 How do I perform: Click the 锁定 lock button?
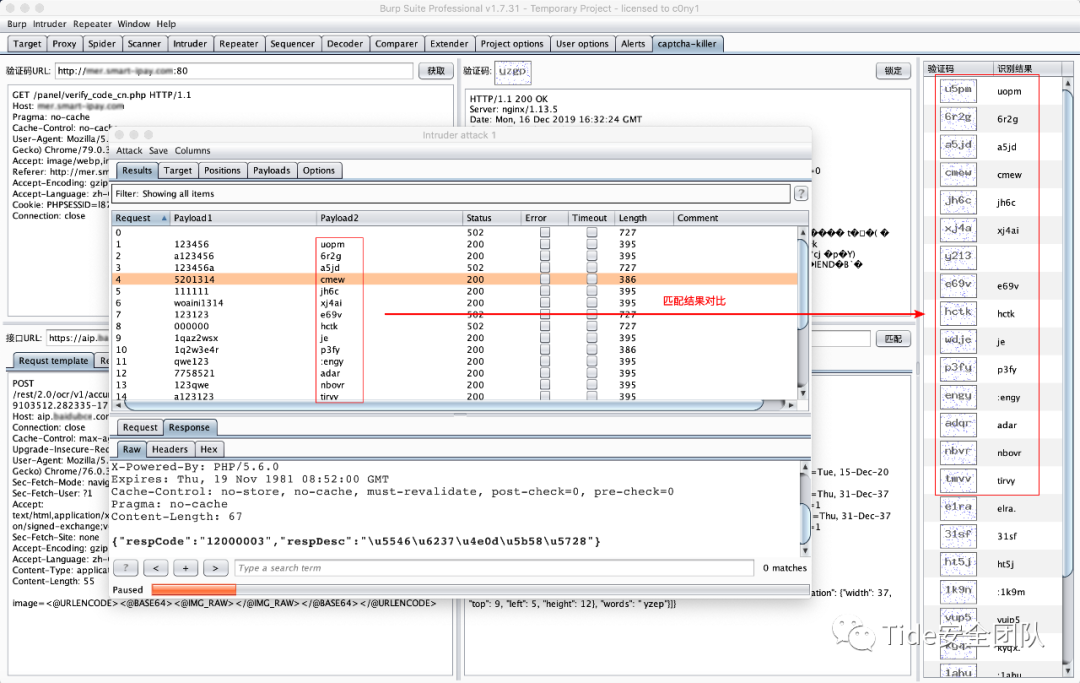click(893, 71)
